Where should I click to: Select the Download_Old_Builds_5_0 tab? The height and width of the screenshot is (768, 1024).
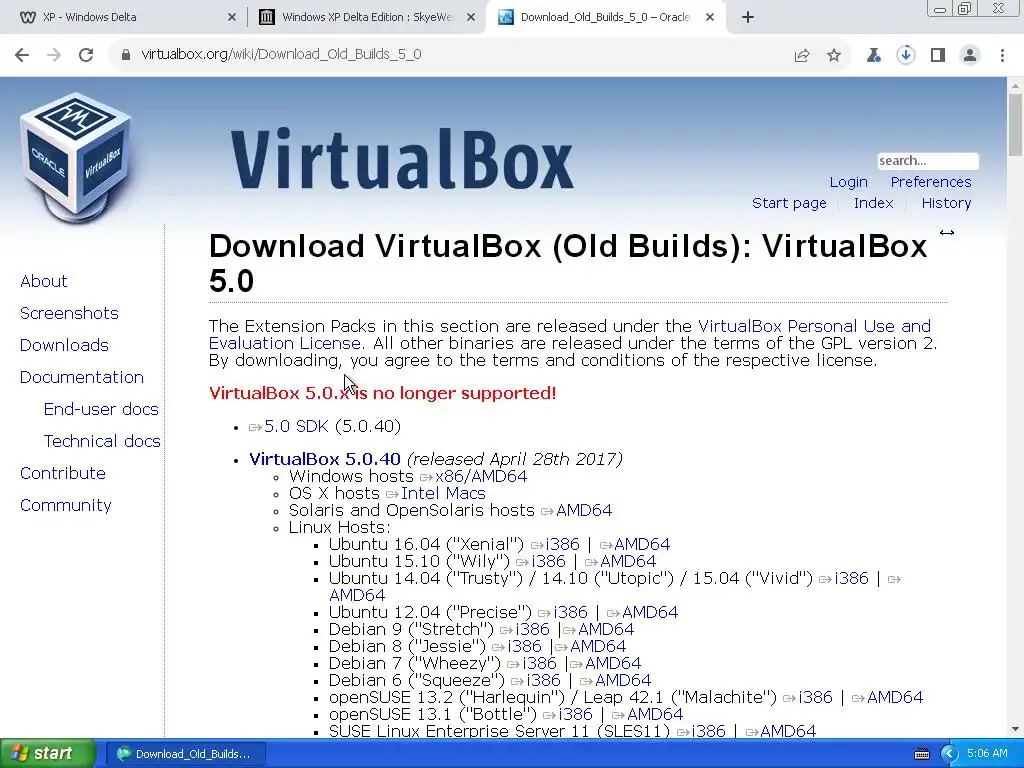(605, 18)
